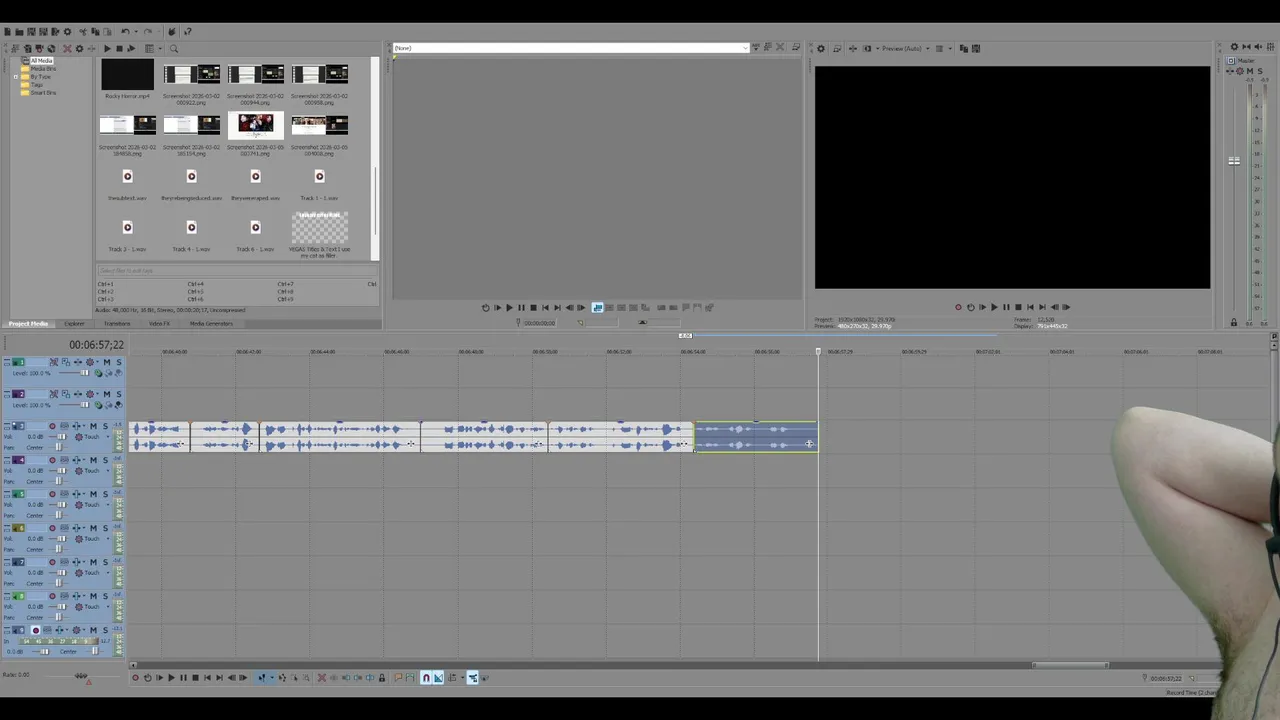The height and width of the screenshot is (720, 1280).
Task: Select Media Bins folder in tree
Action: [x=43, y=69]
